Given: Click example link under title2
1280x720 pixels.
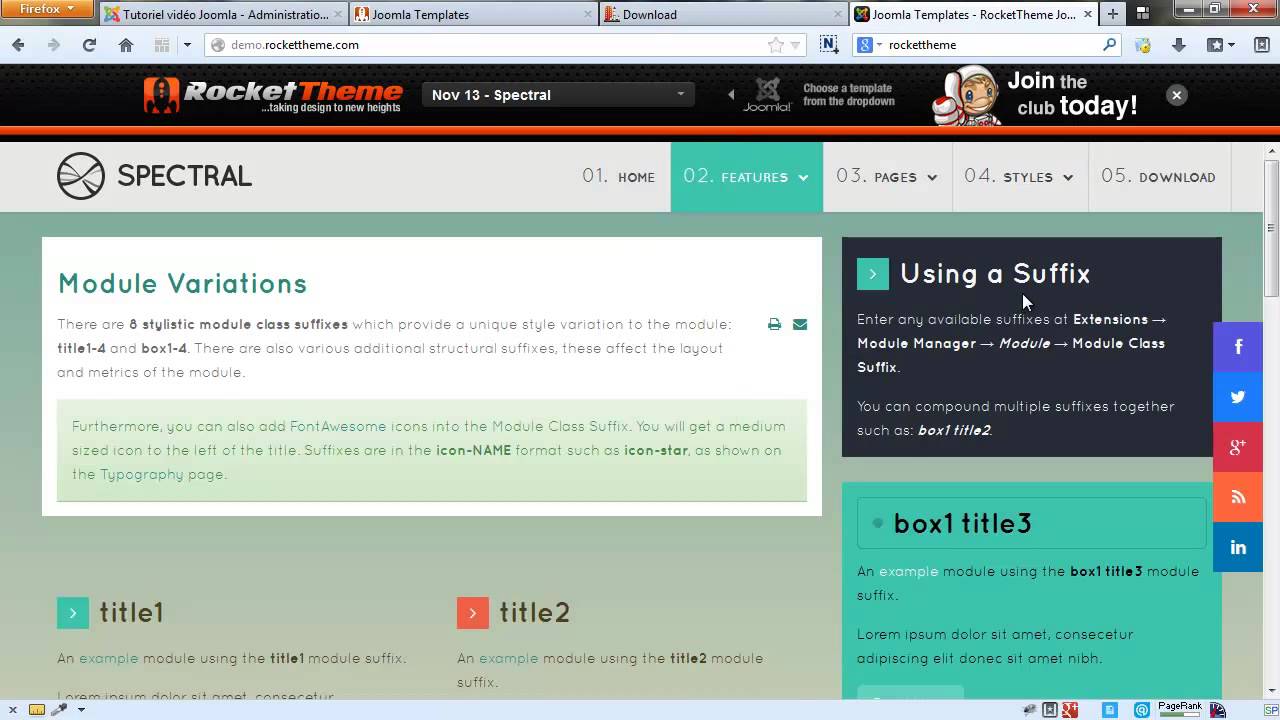Looking at the screenshot, I should coord(509,658).
